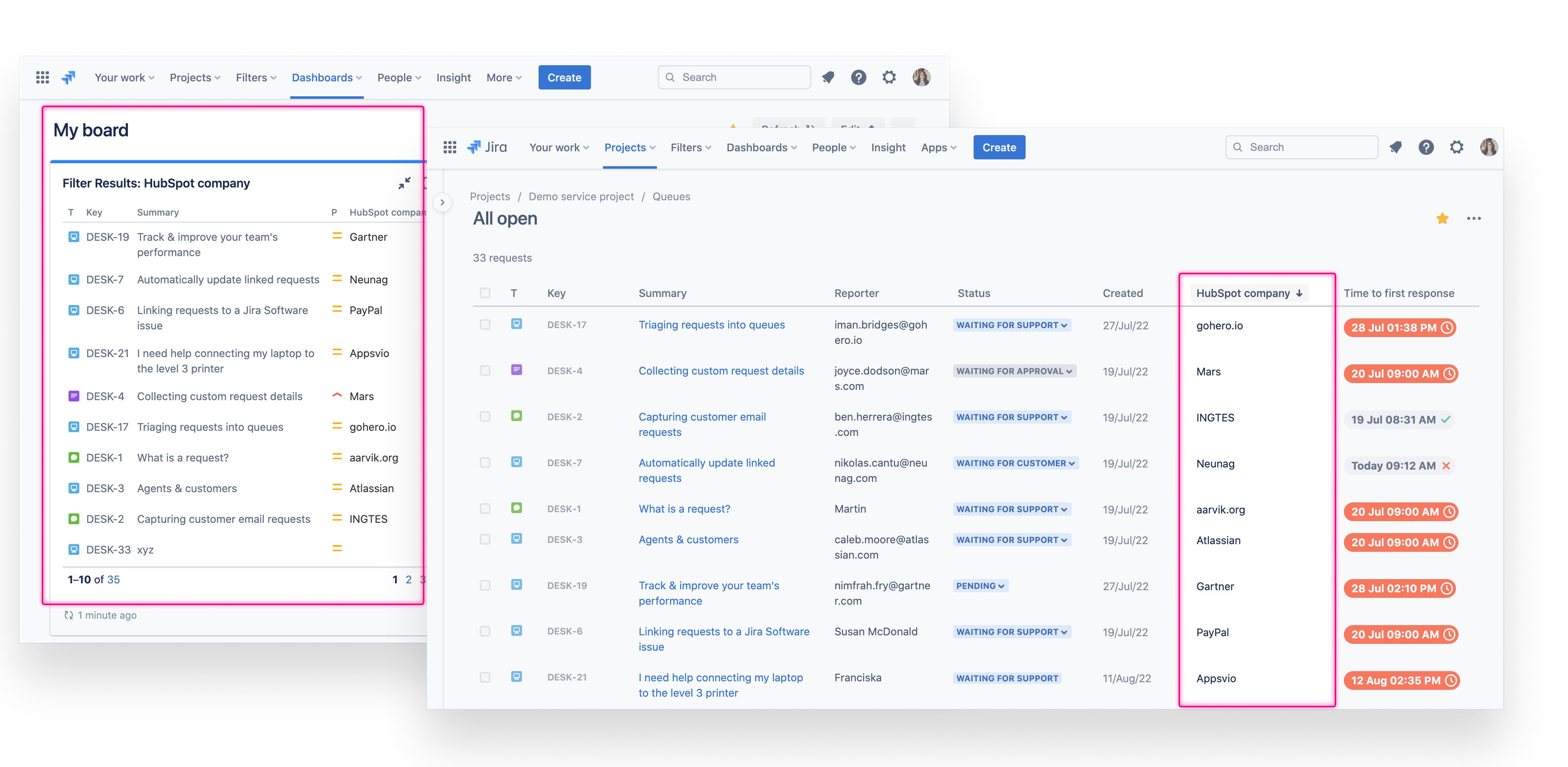The height and width of the screenshot is (767, 1568).
Task: Expand the left sidebar chevron
Action: [443, 202]
